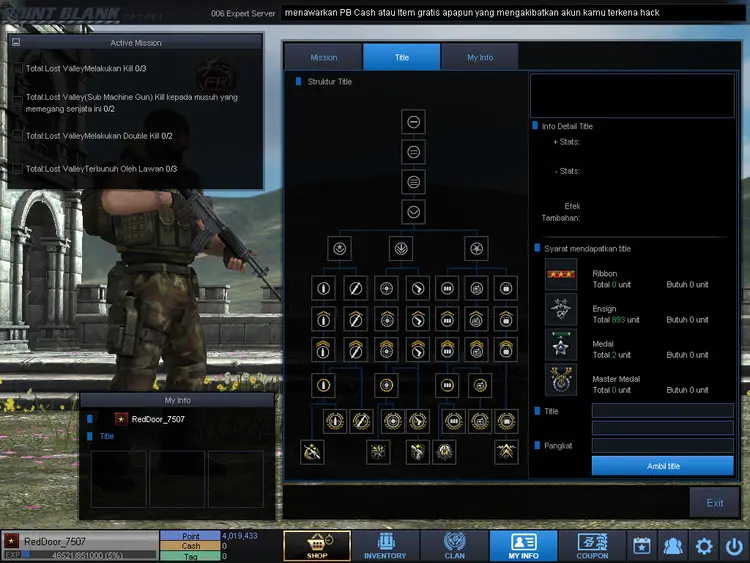Screen dimensions: 750x563
Task: Select the bullet title with single chevron
Action: (323, 319)
